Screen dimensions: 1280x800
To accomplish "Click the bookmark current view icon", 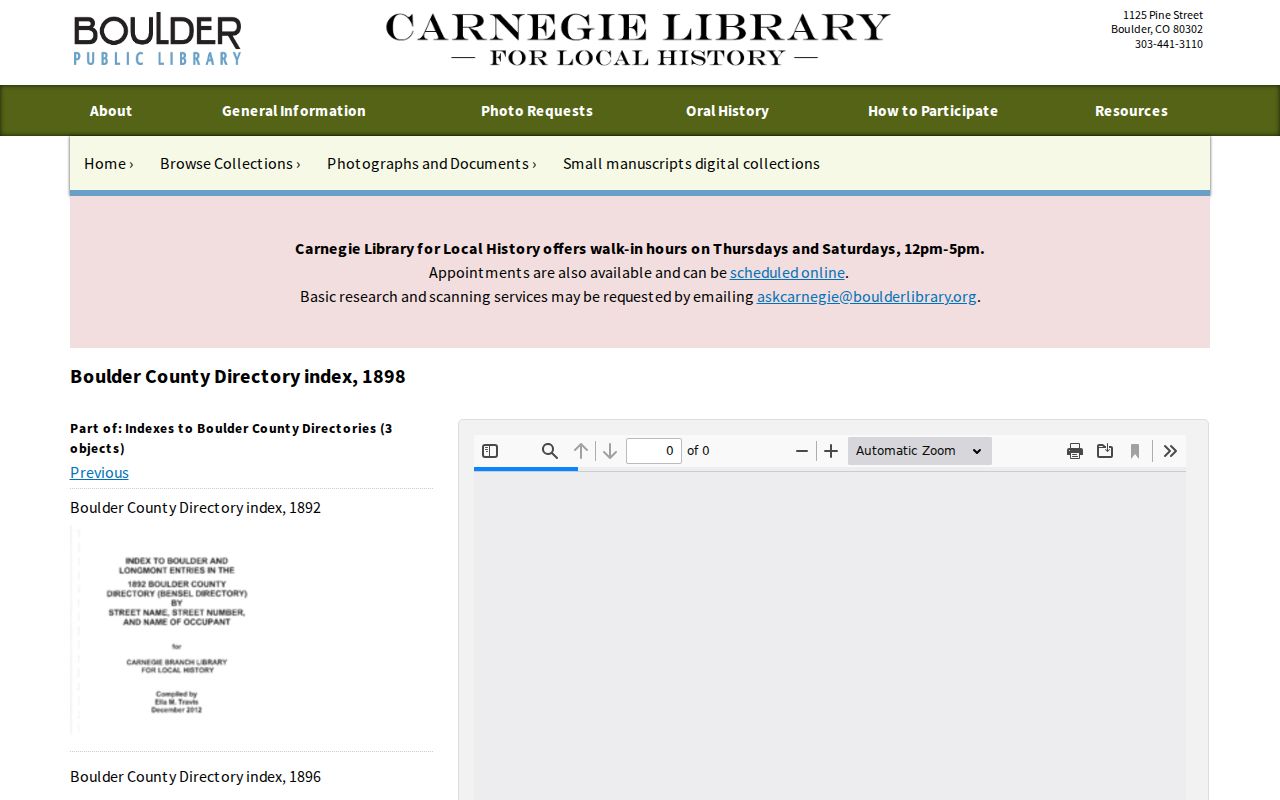I will pos(1135,451).
